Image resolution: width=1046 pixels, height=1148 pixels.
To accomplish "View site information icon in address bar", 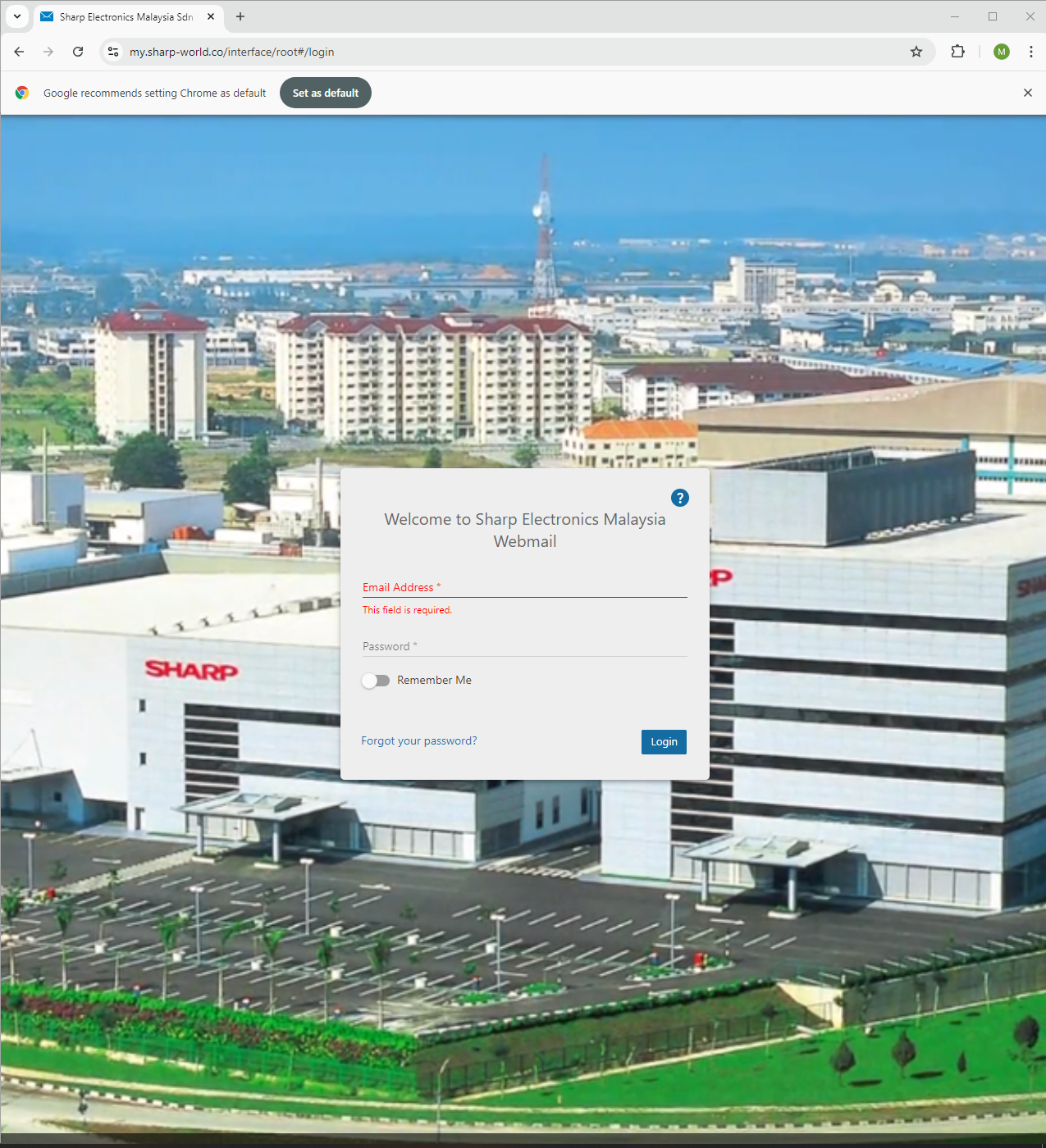I will click(x=113, y=52).
